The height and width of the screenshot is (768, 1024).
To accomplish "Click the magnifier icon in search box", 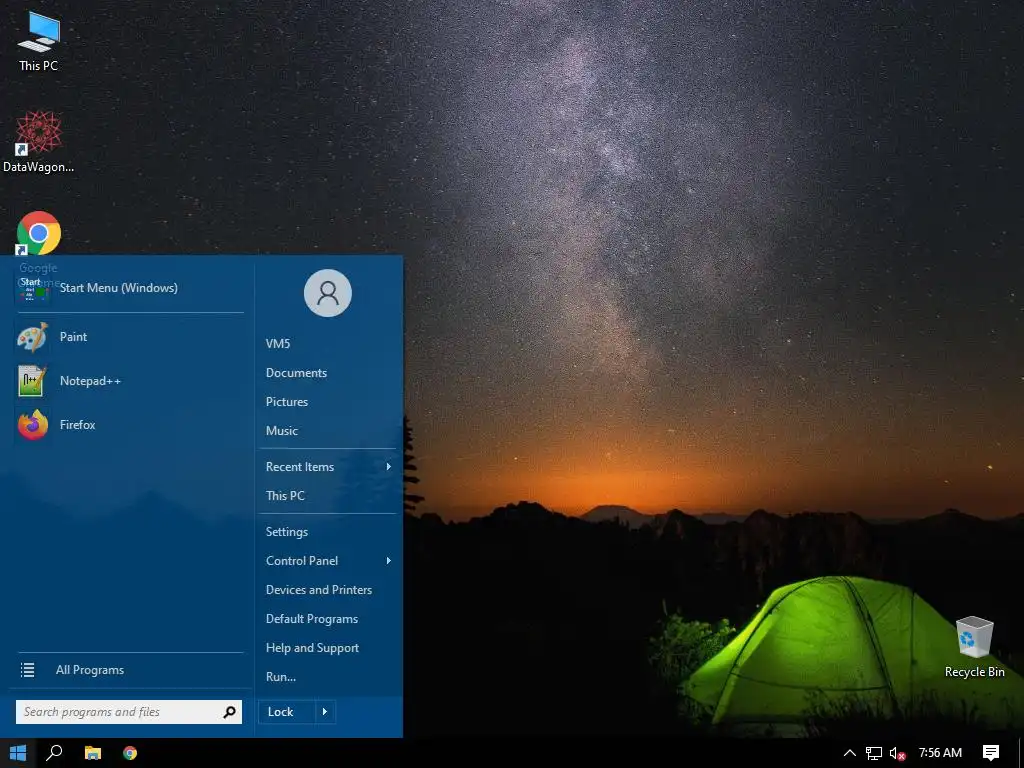I will [x=230, y=712].
